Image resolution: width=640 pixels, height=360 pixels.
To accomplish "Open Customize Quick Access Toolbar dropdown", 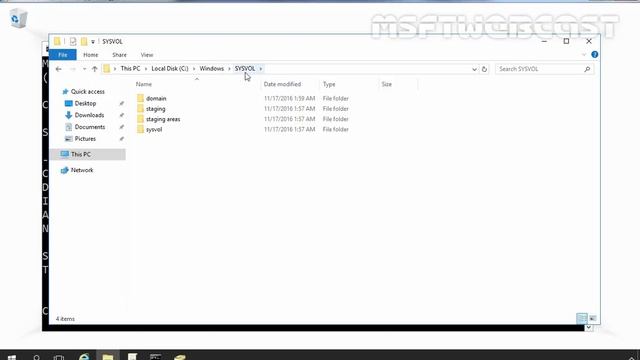I will pyautogui.click(x=93, y=42).
